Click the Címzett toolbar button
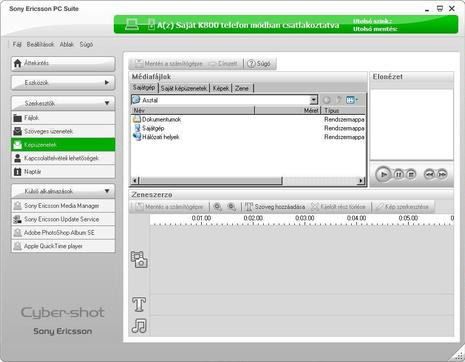This screenshot has height=362, width=465. [x=223, y=63]
